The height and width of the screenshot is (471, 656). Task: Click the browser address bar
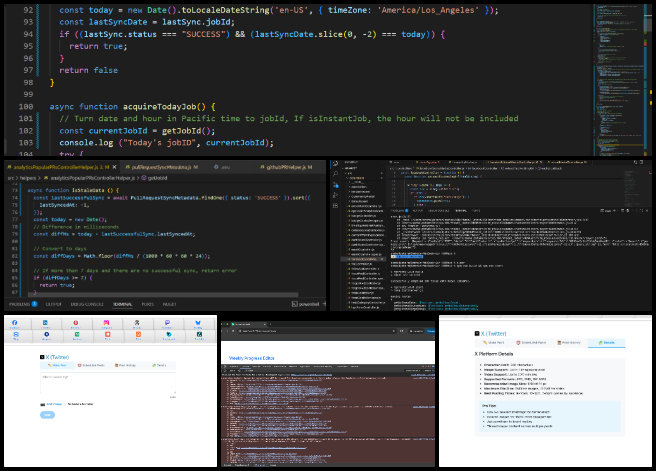[316, 331]
